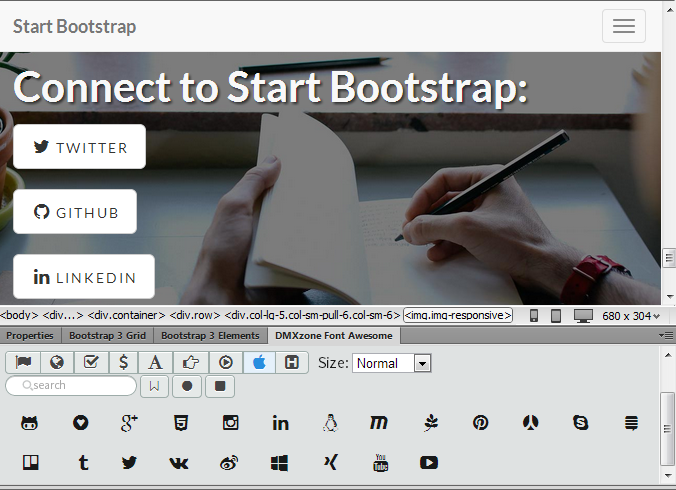This screenshot has width=676, height=490.
Task: Switch to the DMXzone Font Awesome tab
Action: [334, 336]
